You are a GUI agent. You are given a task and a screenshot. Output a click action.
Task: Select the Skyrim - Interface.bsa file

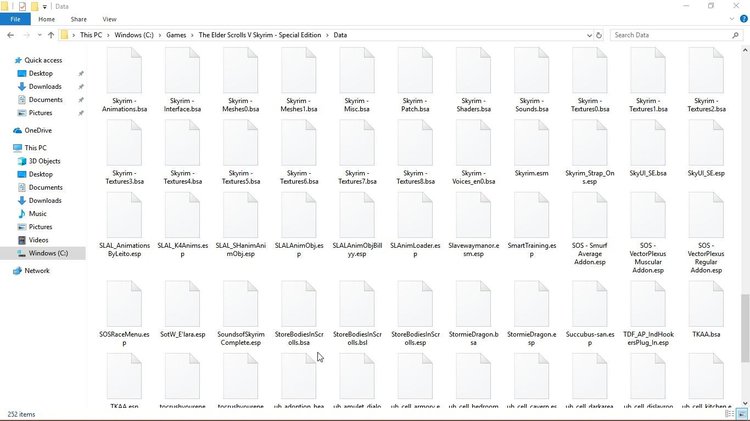coord(182,80)
